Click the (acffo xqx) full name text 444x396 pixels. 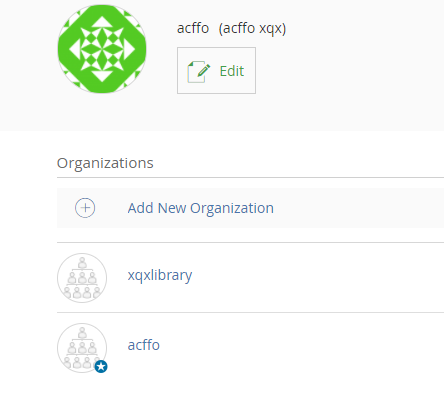coord(252,29)
